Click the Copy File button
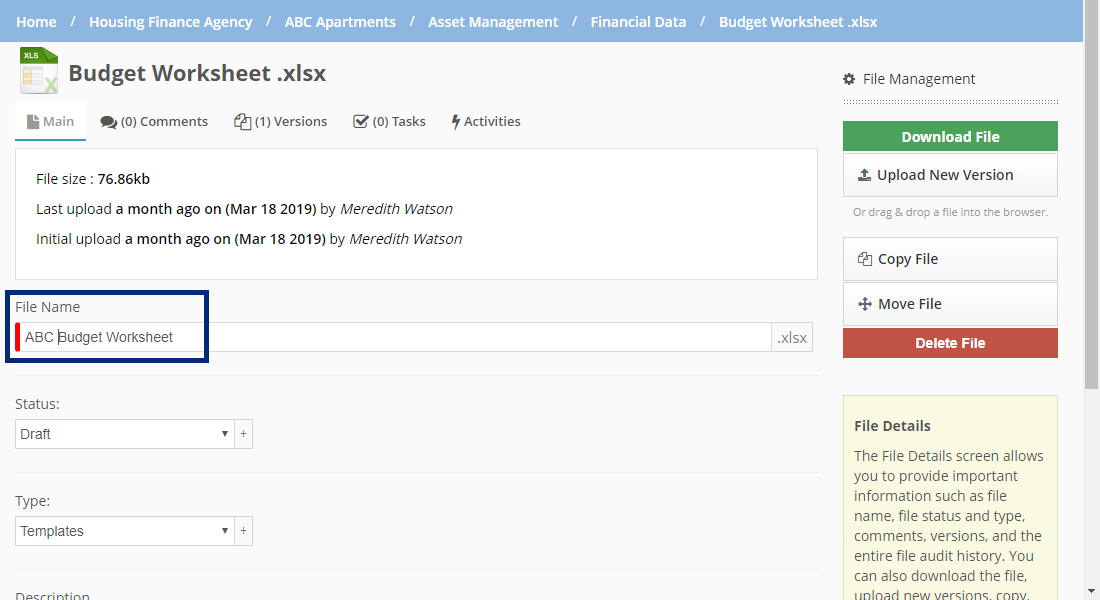This screenshot has height=600, width=1100. (x=950, y=259)
